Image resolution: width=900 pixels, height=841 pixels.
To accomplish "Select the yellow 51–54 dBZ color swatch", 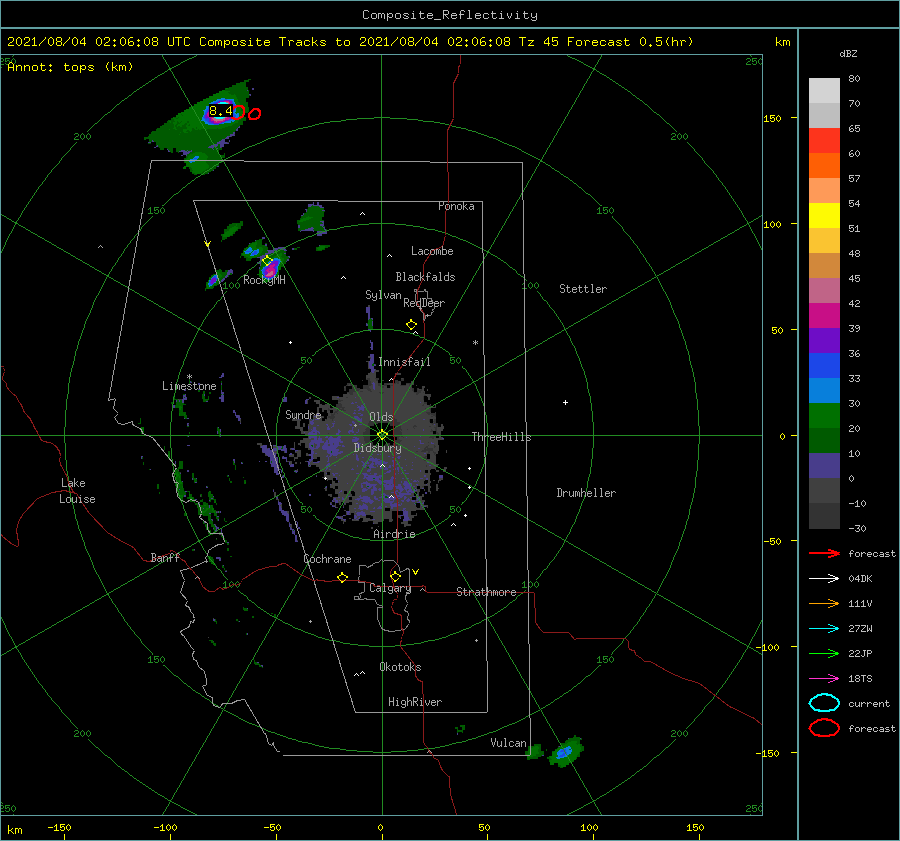I will [x=824, y=216].
